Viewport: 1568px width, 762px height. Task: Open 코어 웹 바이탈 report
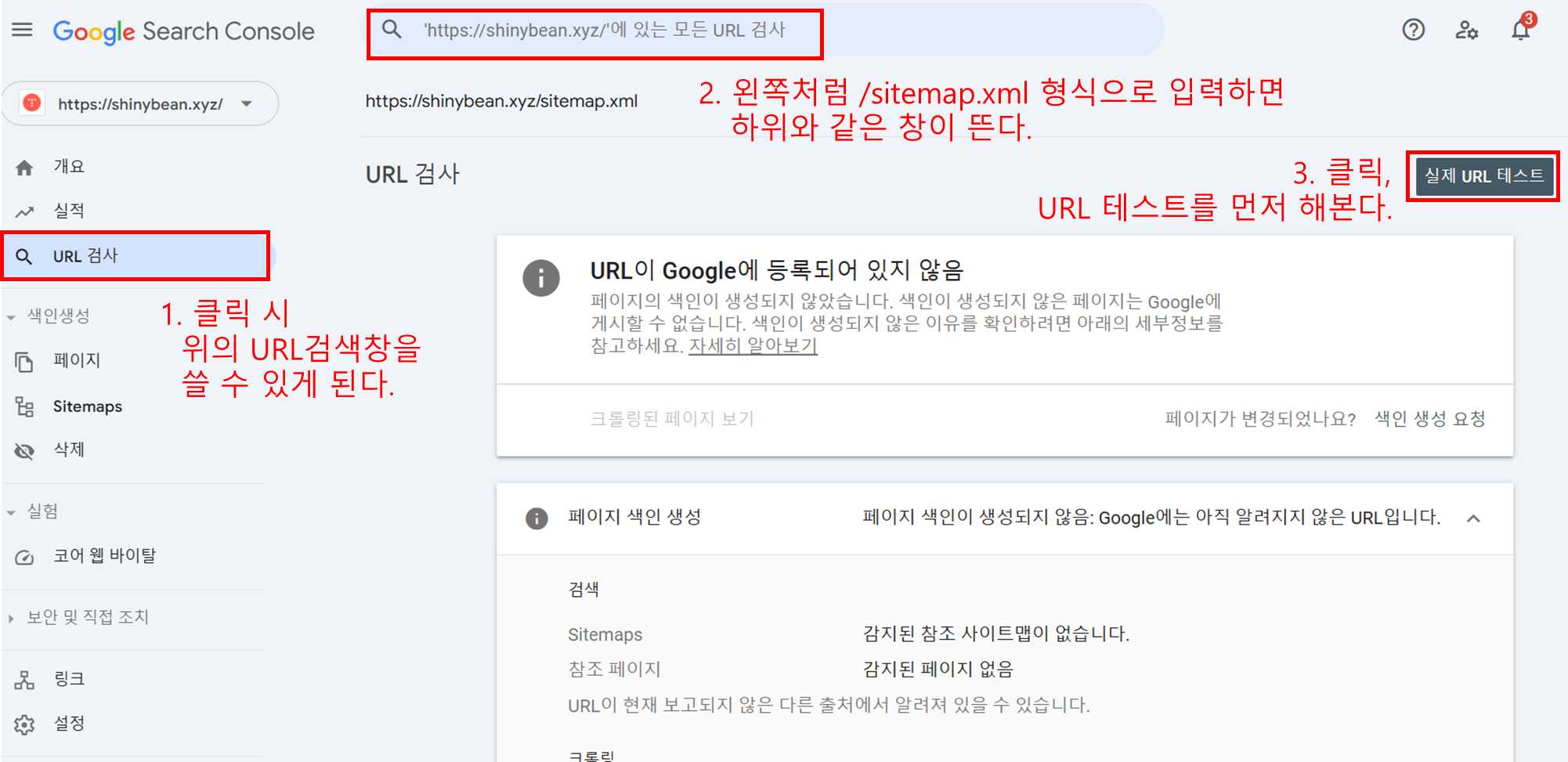pos(105,555)
